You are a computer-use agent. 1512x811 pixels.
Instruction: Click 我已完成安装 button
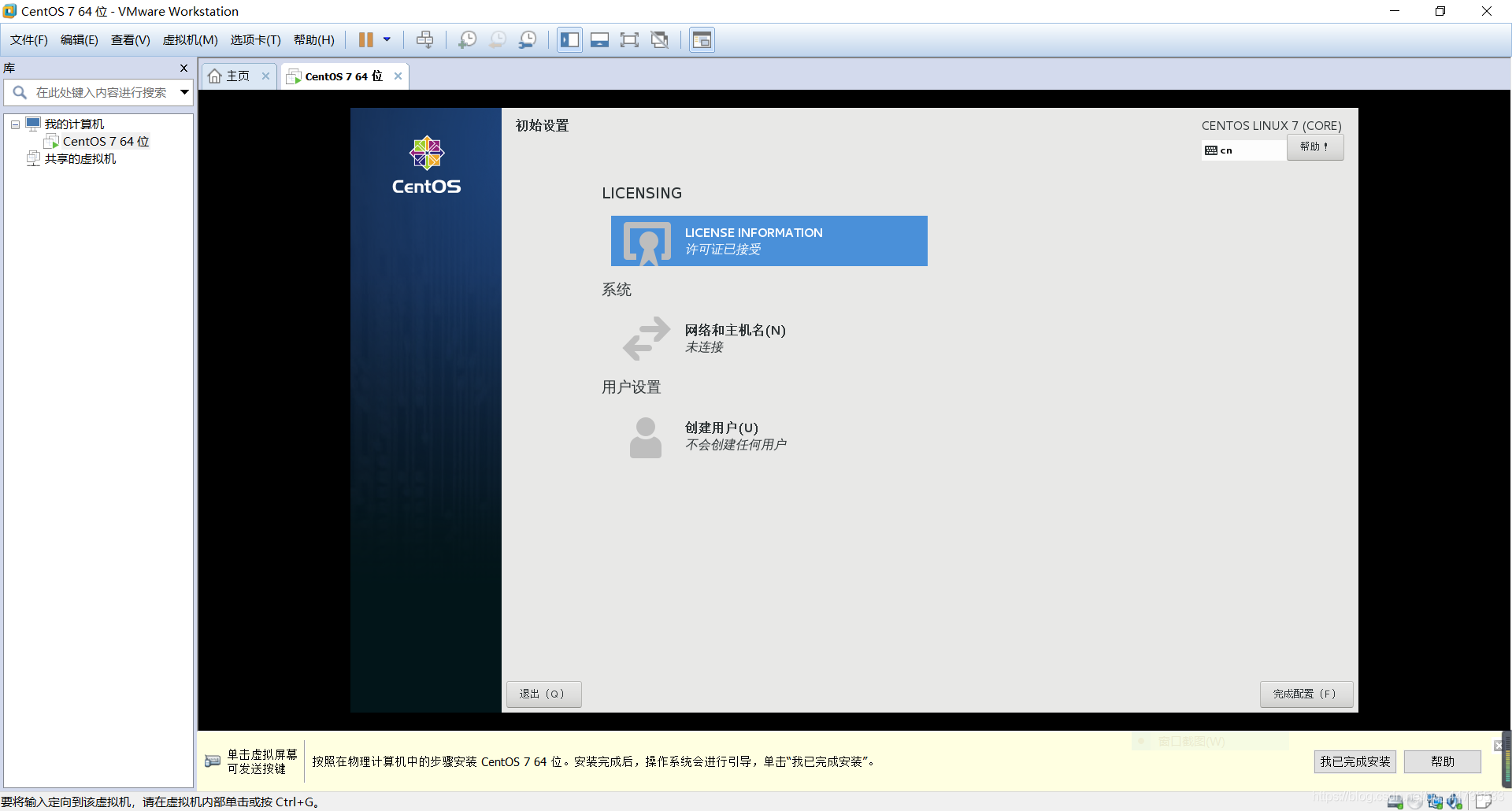[x=1354, y=761]
